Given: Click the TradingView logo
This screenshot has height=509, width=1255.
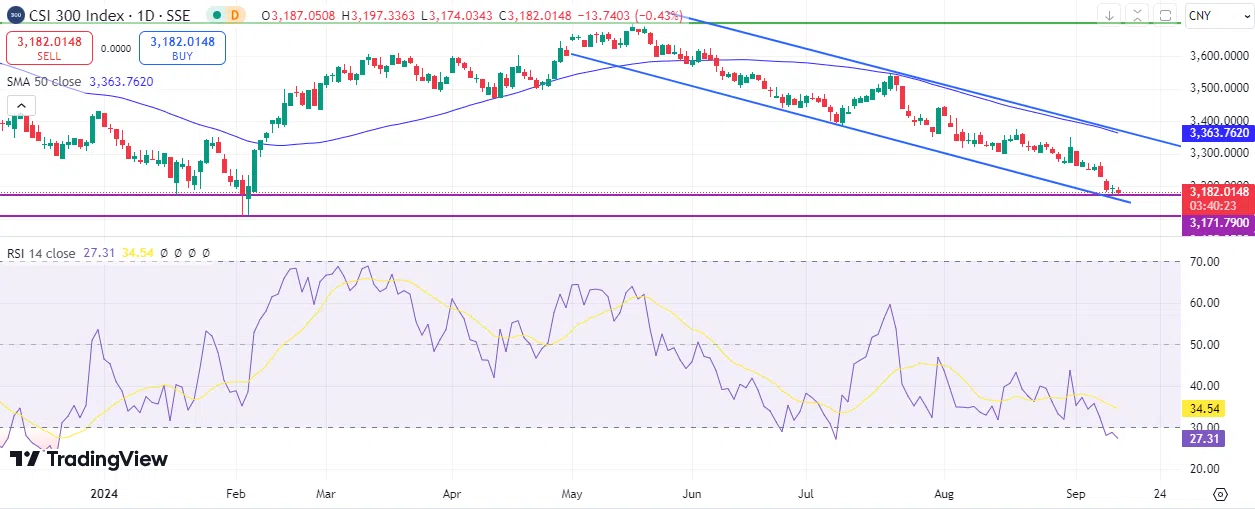Looking at the screenshot, I should pyautogui.click(x=88, y=459).
